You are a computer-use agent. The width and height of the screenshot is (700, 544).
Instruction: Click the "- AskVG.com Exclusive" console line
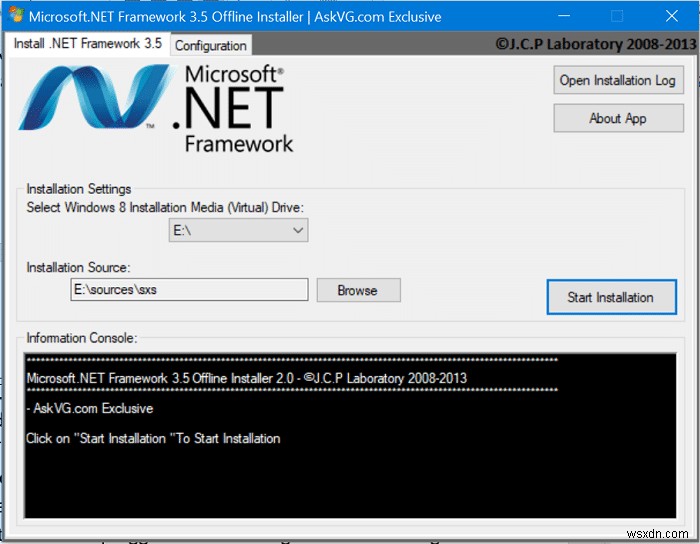click(x=89, y=408)
